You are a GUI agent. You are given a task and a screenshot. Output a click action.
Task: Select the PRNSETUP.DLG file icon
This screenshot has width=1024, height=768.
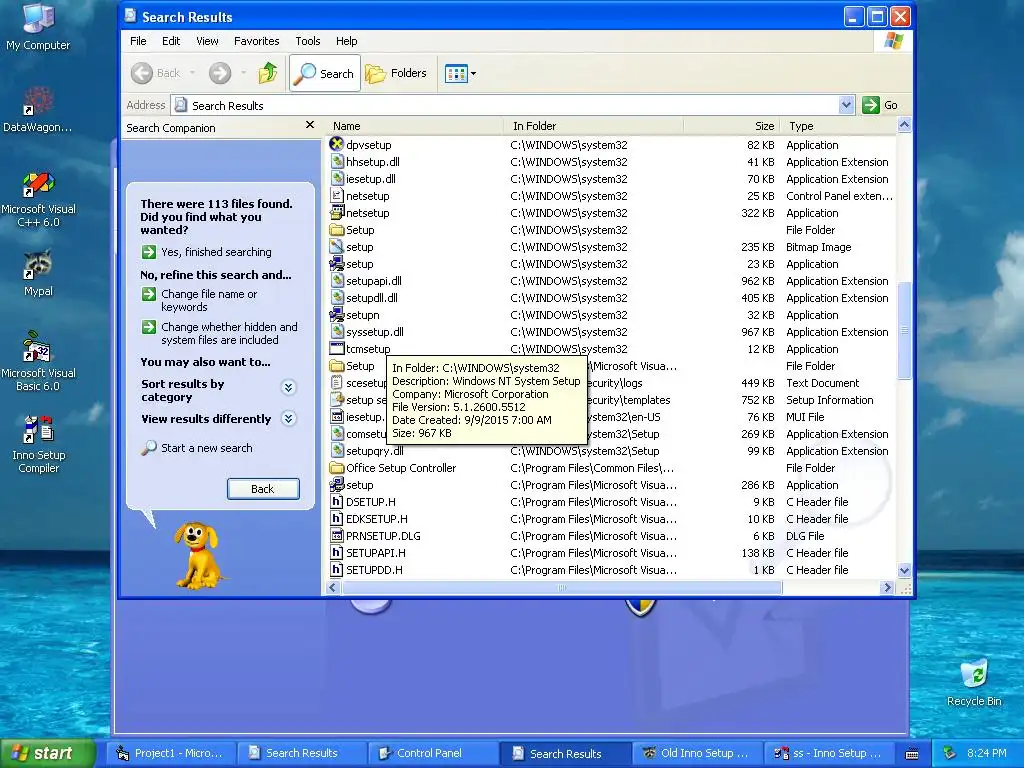pos(336,536)
